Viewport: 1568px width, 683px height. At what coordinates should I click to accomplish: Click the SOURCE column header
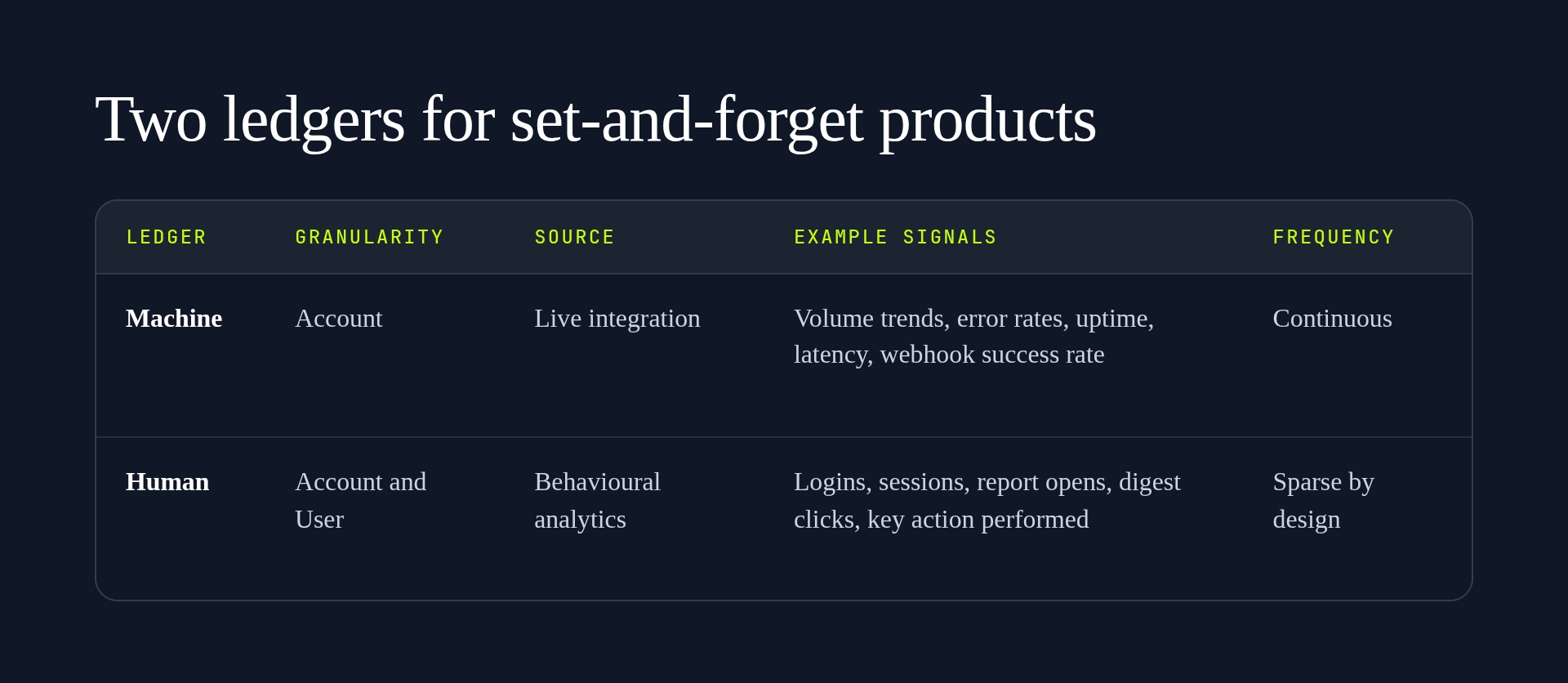click(574, 237)
